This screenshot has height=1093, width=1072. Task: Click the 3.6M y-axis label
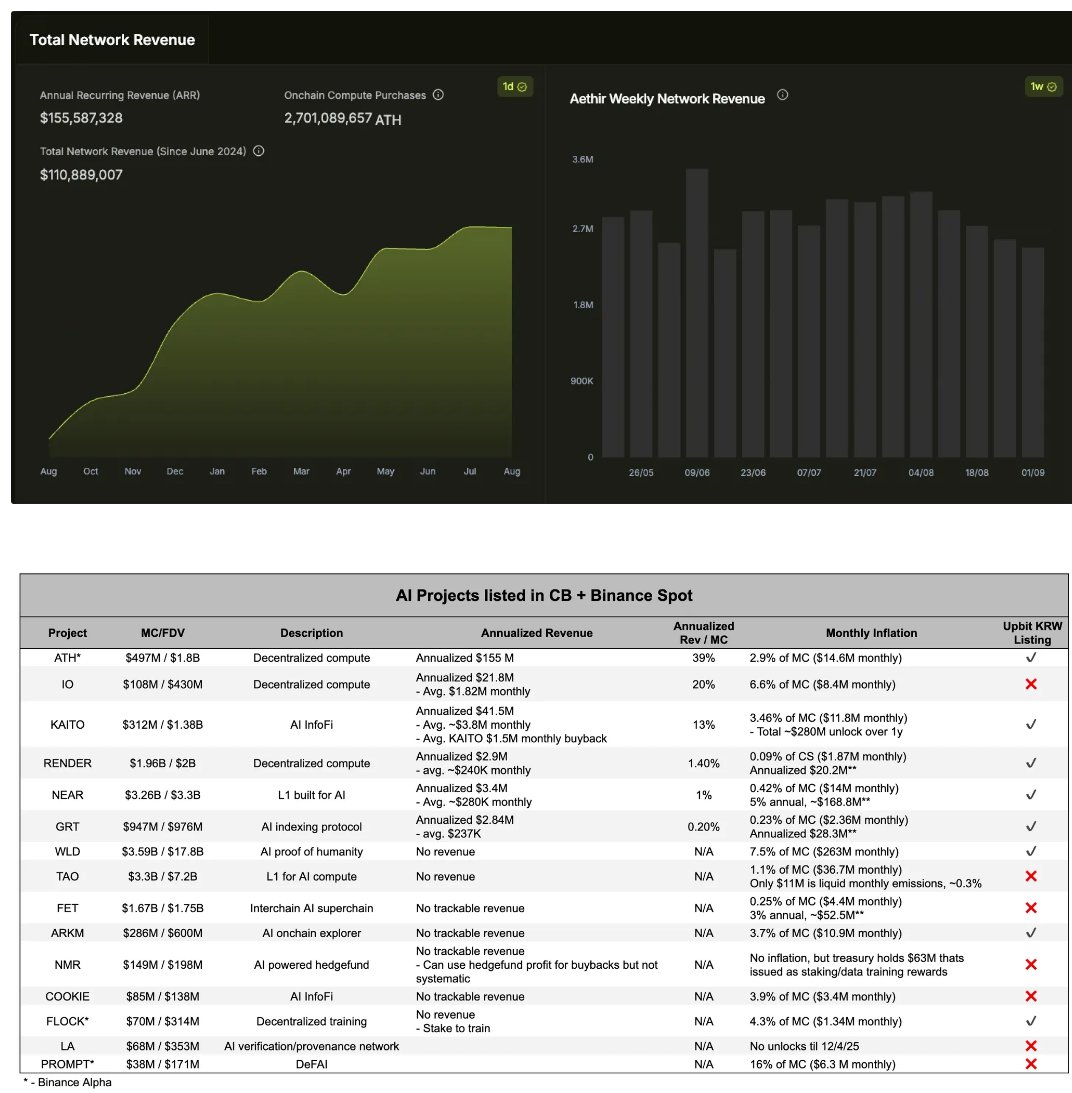point(583,160)
